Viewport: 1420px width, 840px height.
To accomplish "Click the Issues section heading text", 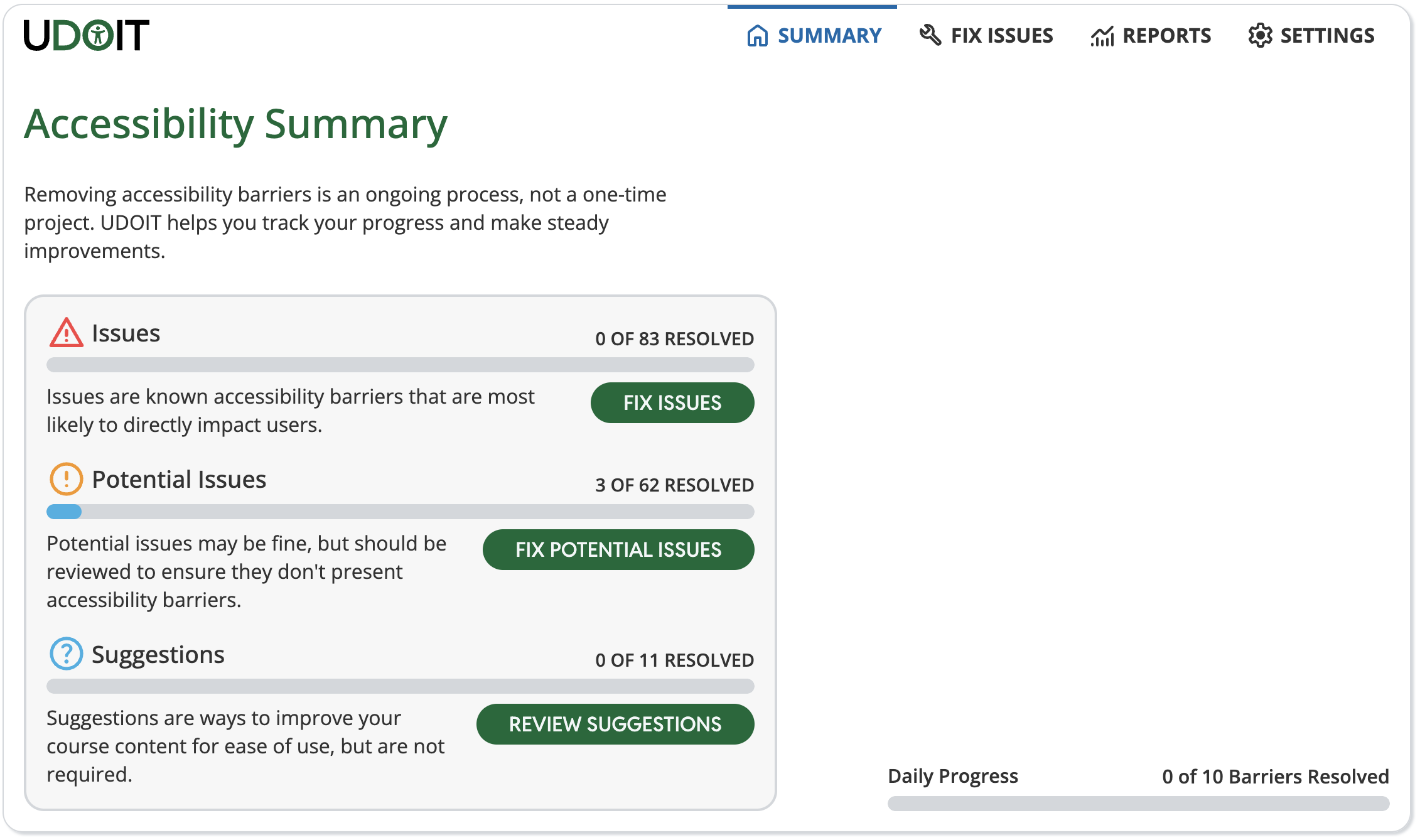I will [126, 333].
